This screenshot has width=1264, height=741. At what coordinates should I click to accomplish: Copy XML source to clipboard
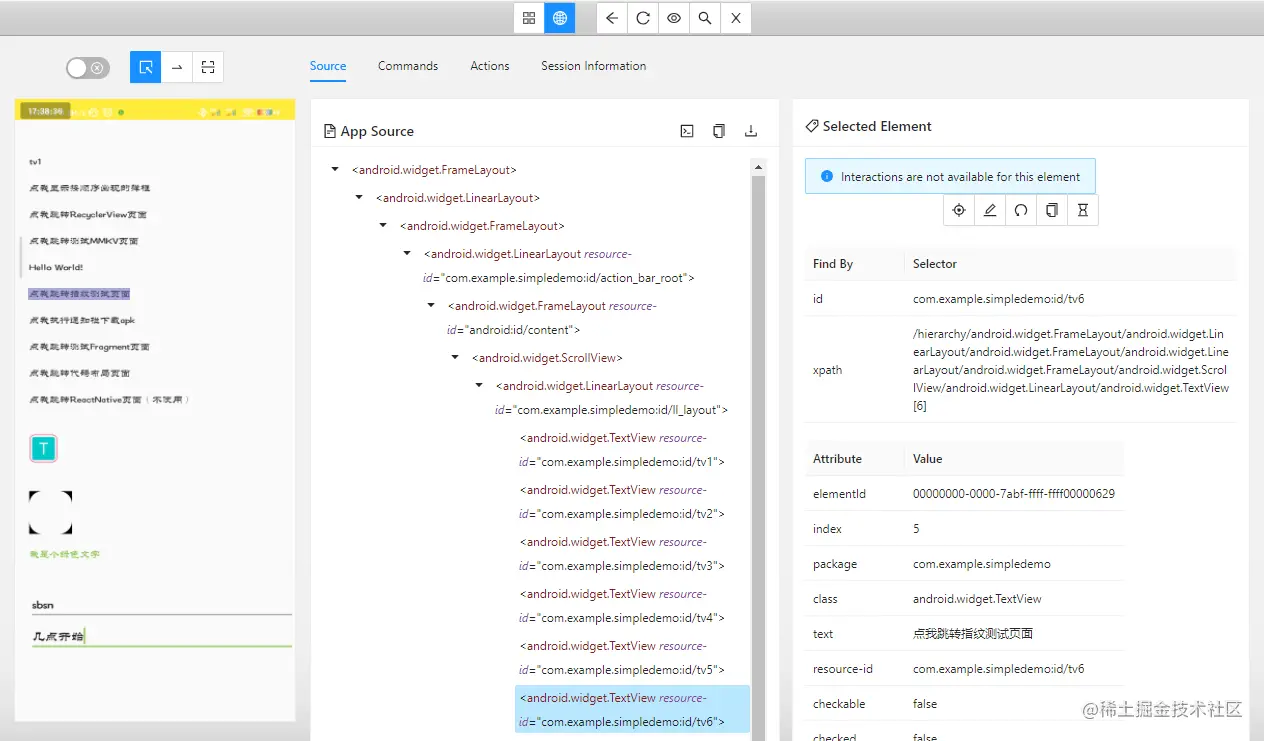point(719,131)
